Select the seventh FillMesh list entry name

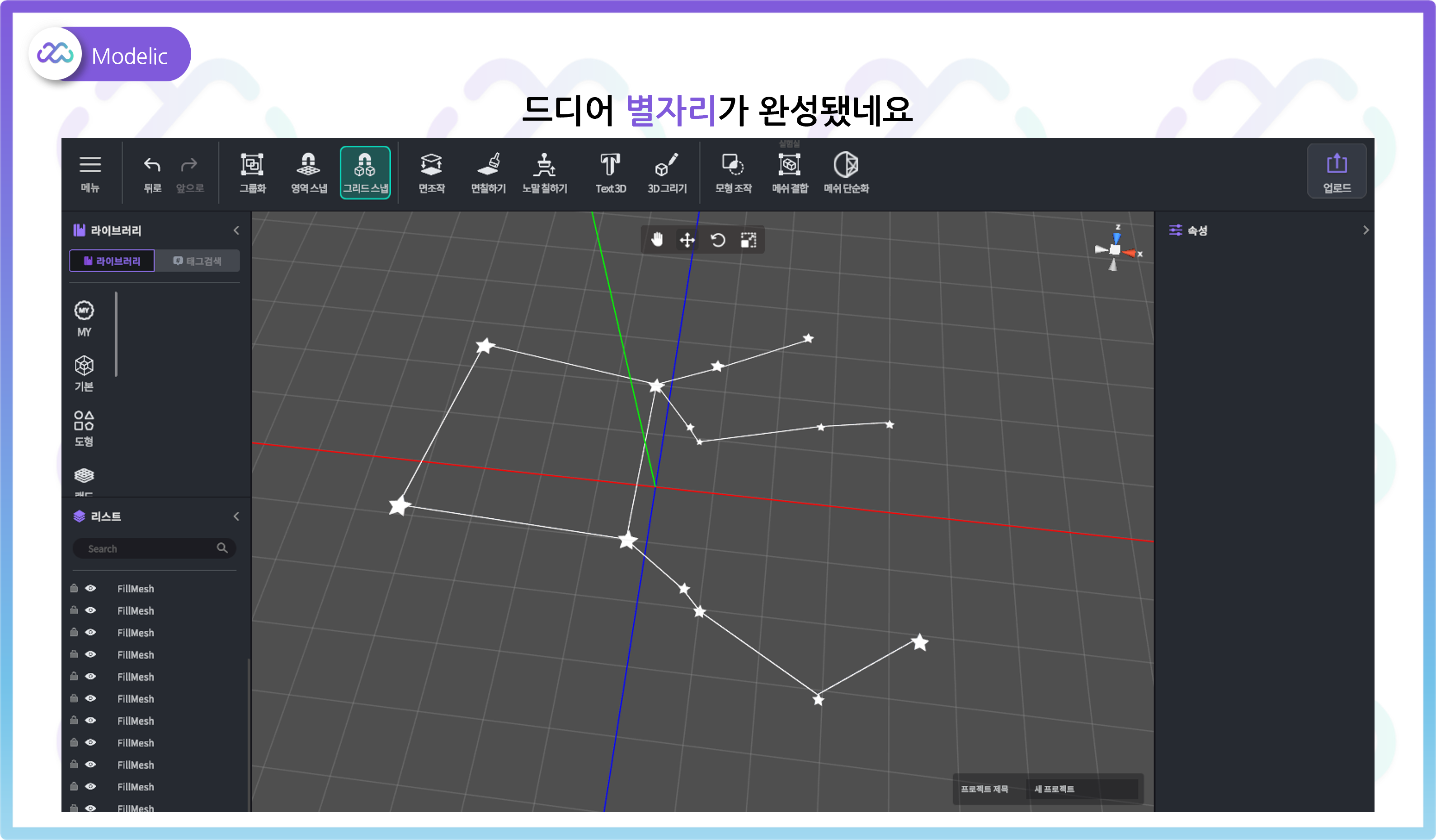tap(136, 721)
